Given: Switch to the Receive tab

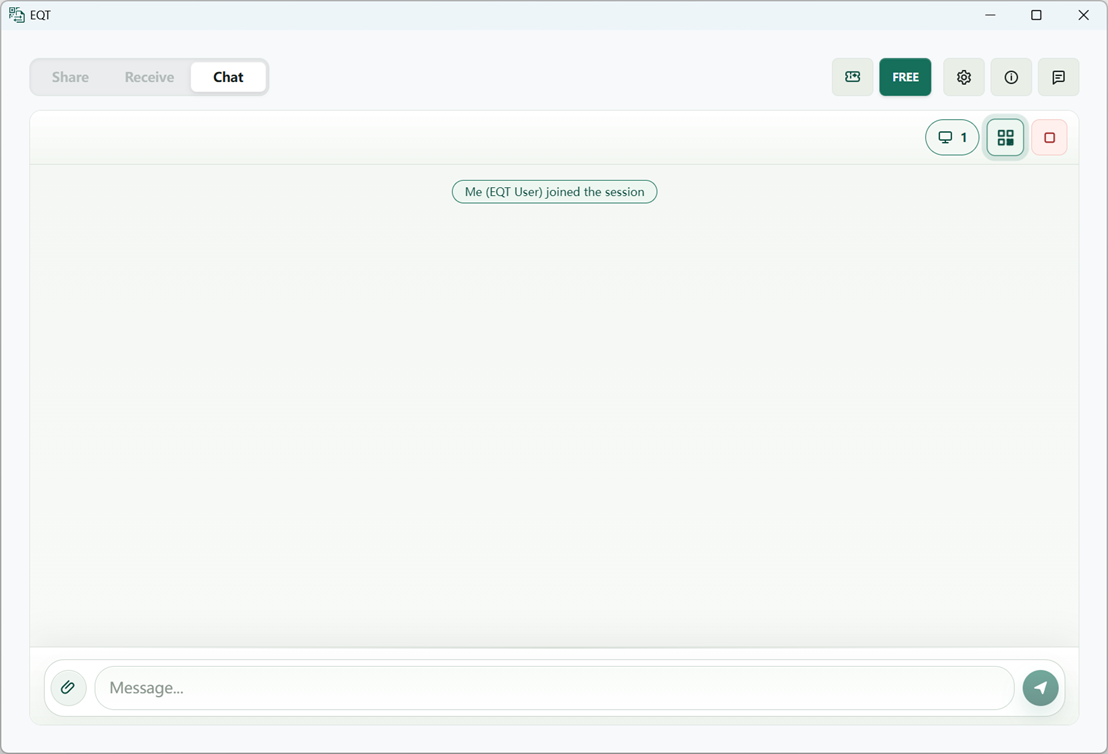Looking at the screenshot, I should [149, 77].
